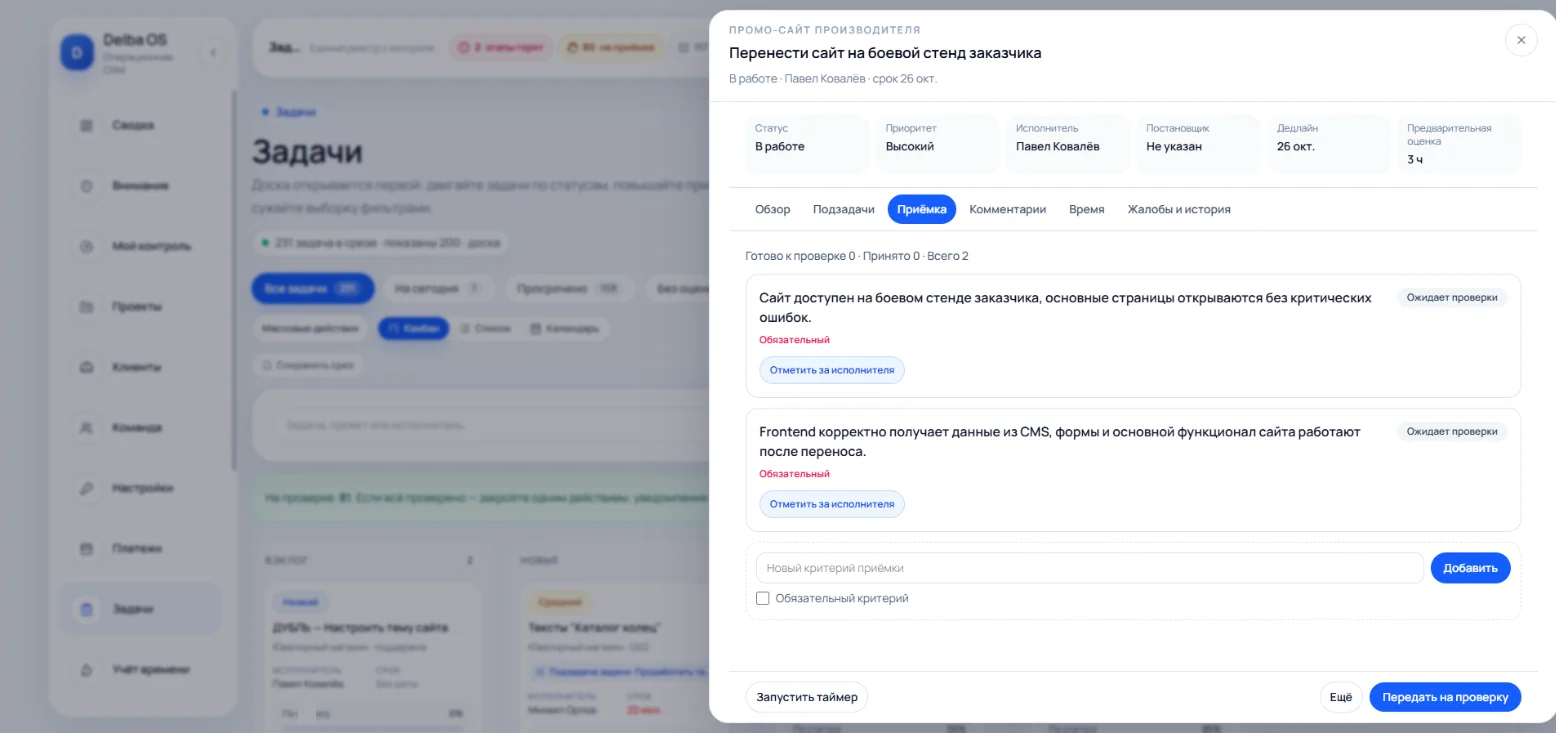1556x733 pixels.
Task: Open the Время tab
Action: point(1087,209)
